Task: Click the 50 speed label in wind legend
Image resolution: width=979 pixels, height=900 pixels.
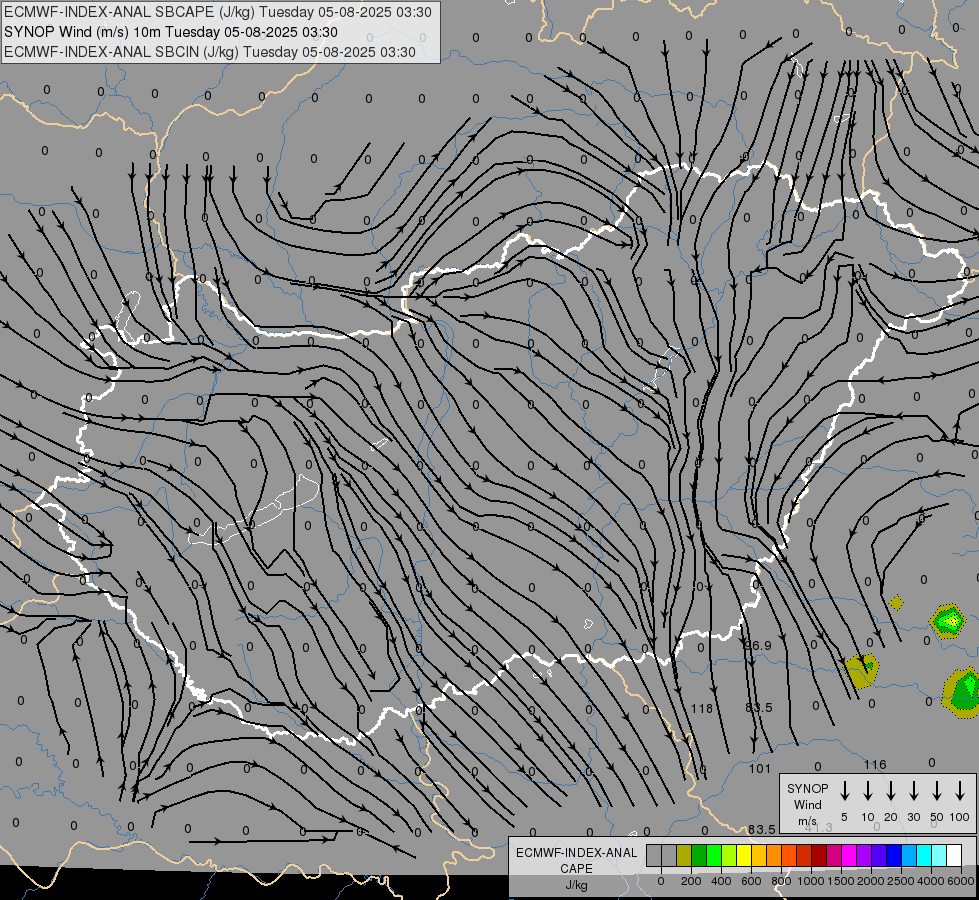Action: [937, 817]
